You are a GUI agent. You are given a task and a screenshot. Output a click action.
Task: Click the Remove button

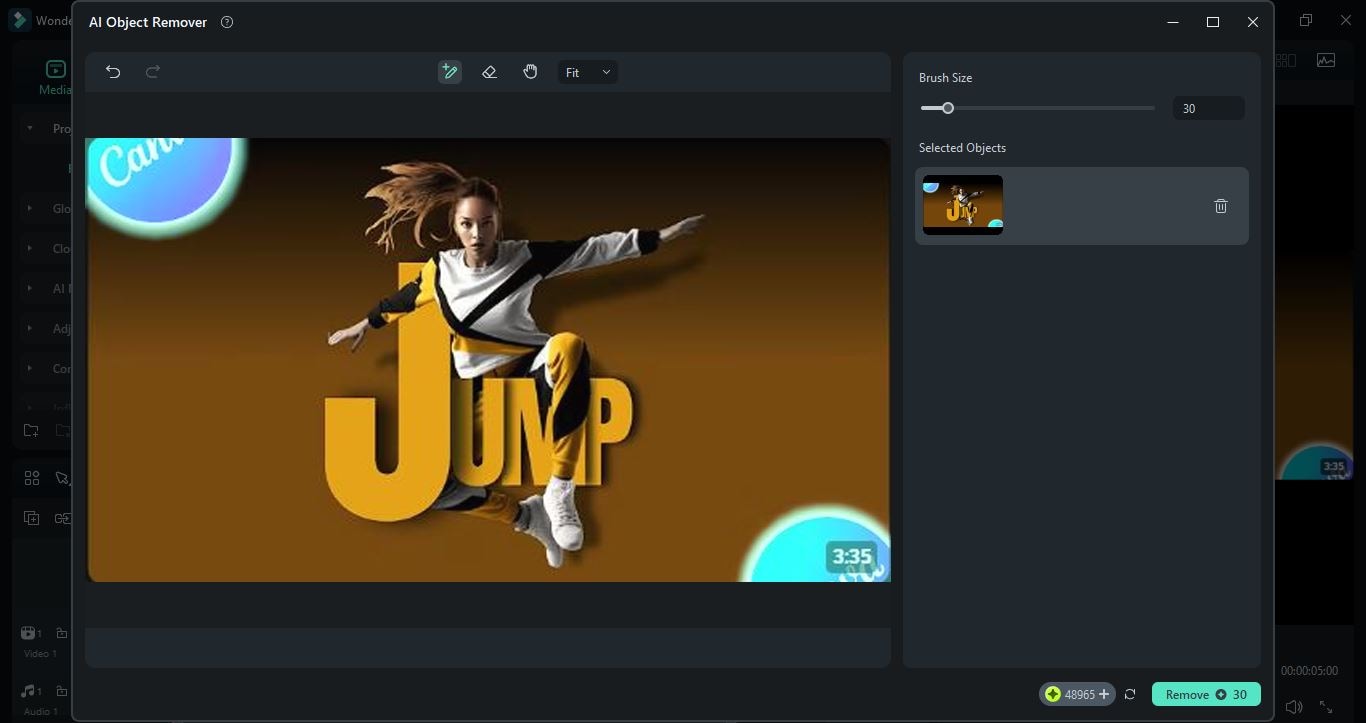coord(1206,694)
